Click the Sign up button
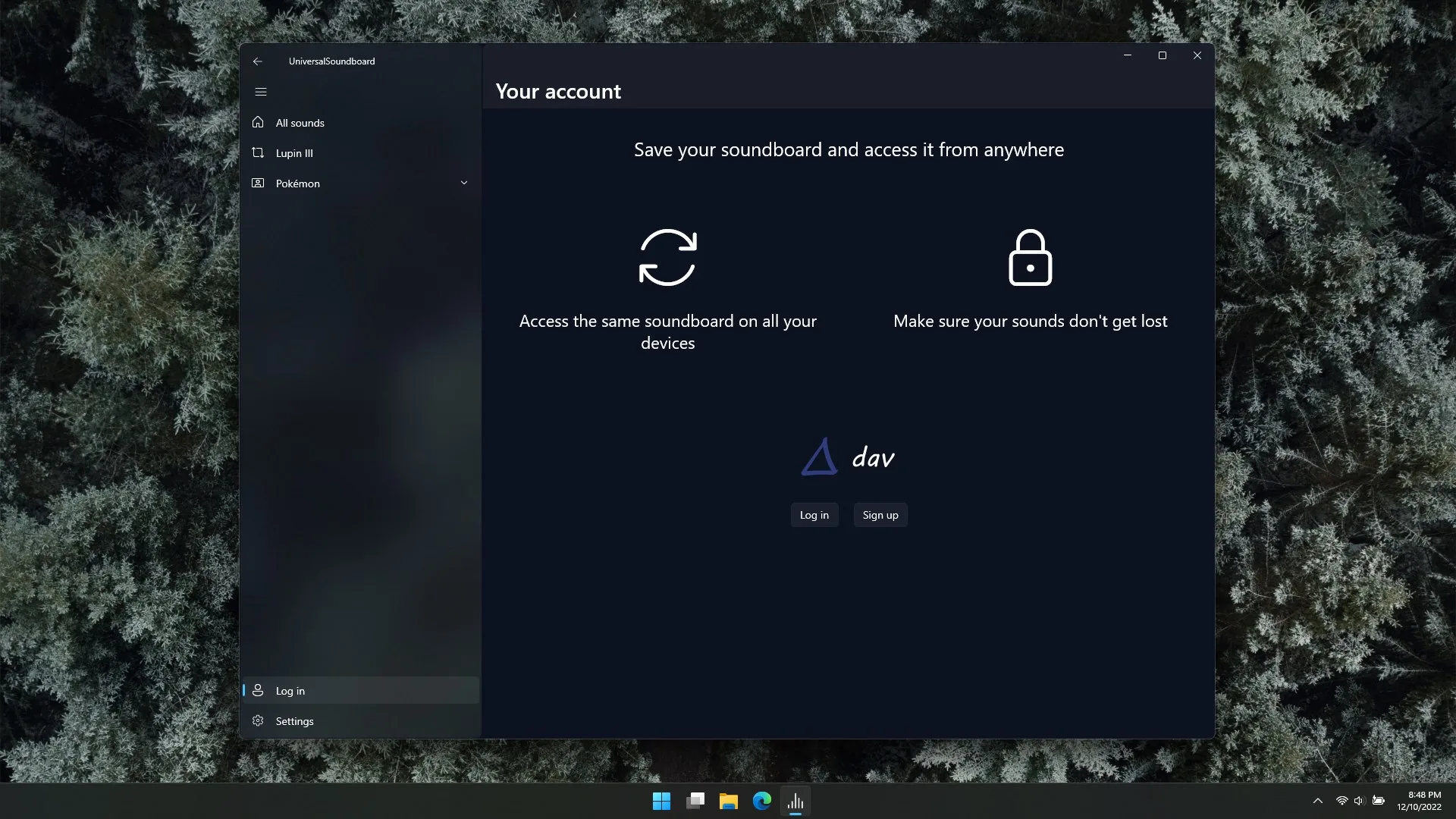Image resolution: width=1456 pixels, height=819 pixels. (x=880, y=515)
